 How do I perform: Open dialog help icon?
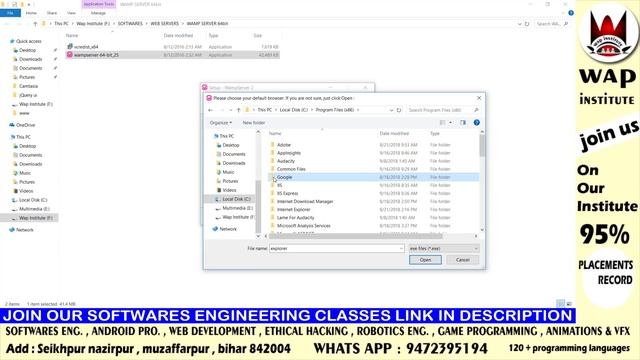476,122
